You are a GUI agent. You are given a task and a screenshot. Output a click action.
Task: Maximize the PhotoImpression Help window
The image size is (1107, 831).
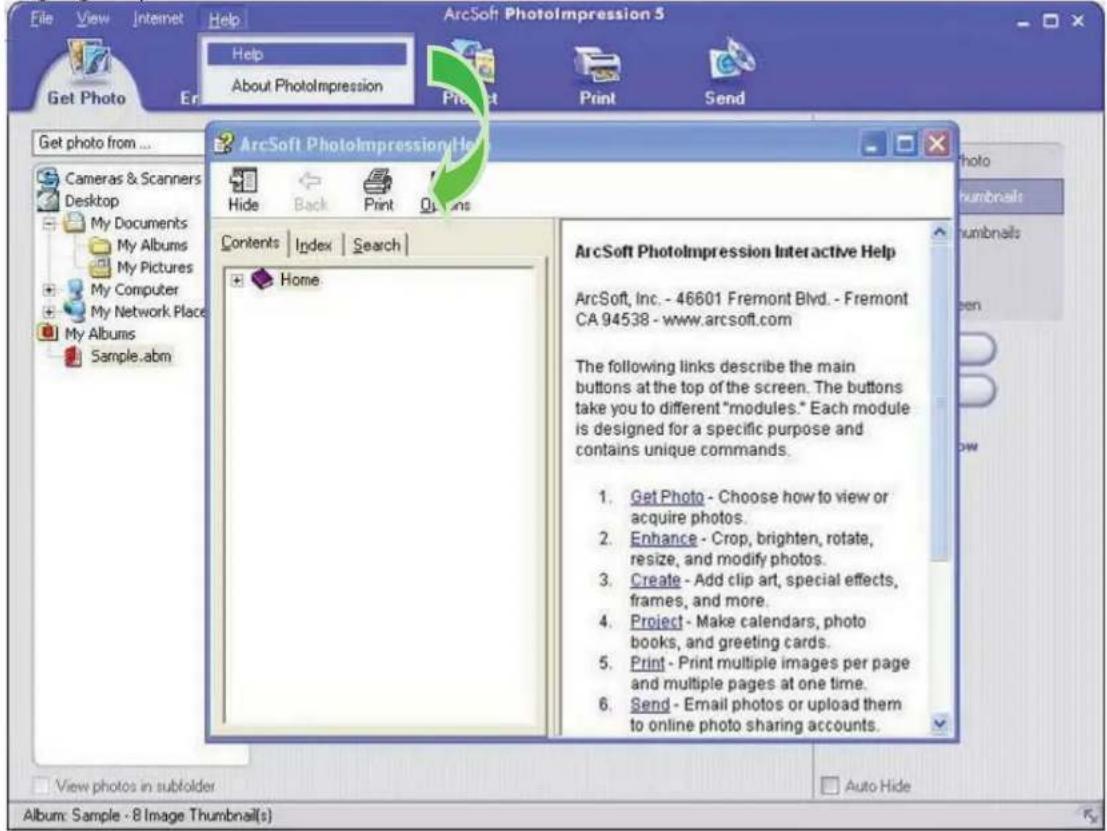(905, 145)
